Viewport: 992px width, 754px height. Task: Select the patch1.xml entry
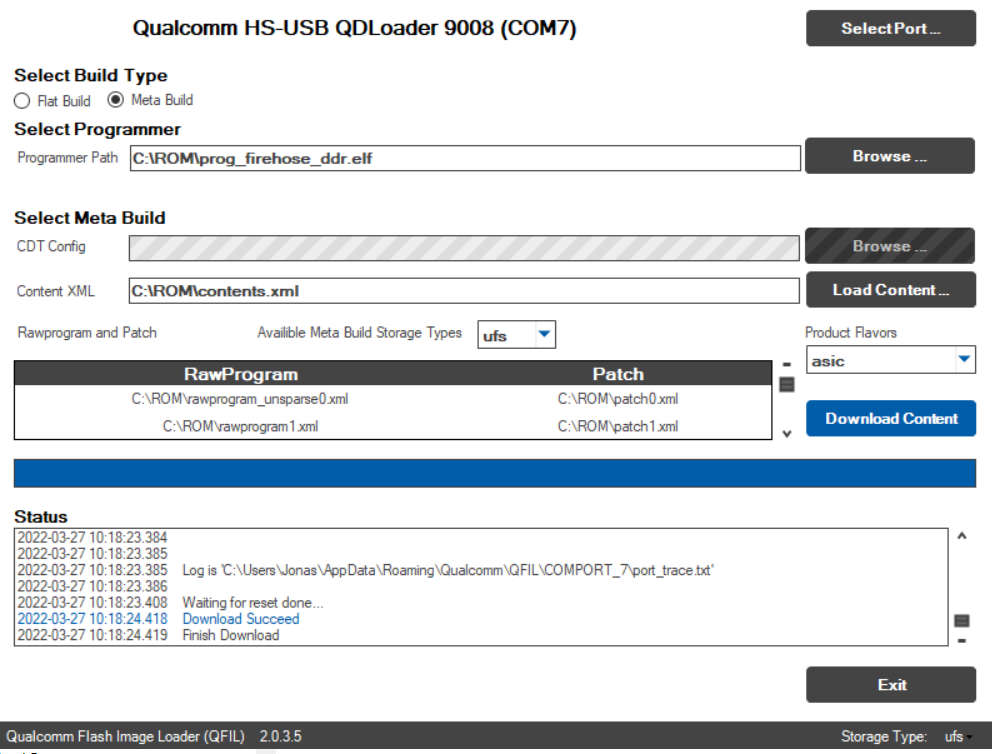coord(617,426)
